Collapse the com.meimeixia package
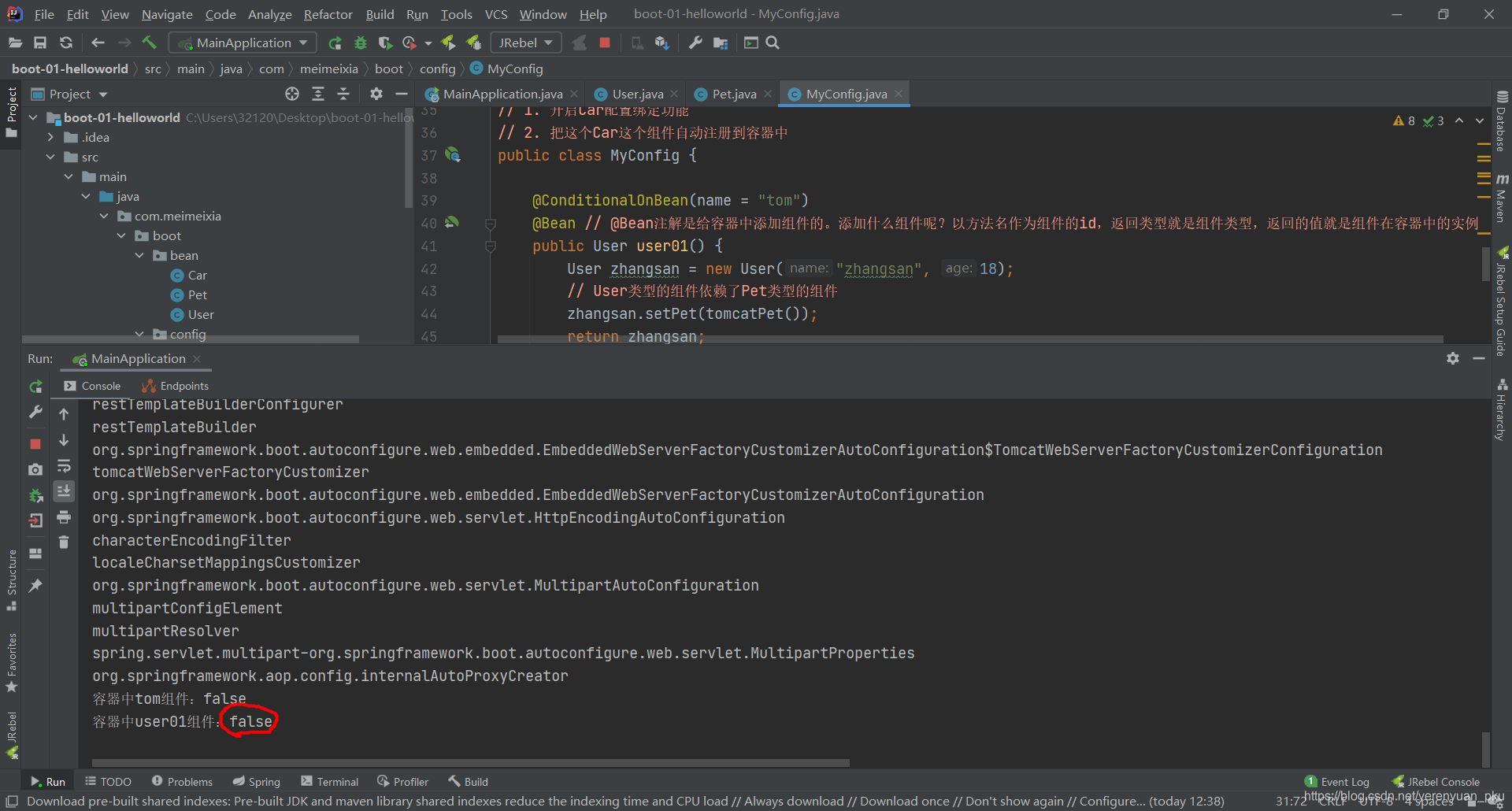The height and width of the screenshot is (811, 1512). point(104,216)
